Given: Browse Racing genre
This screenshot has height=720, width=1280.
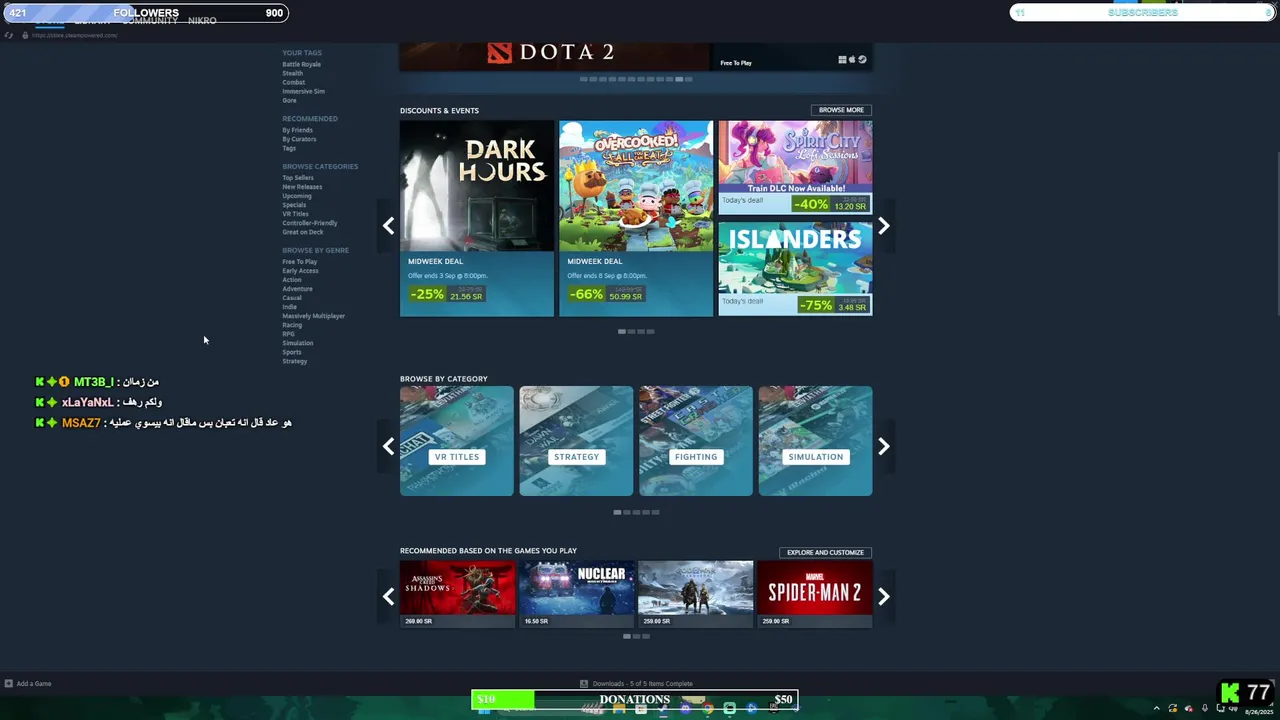Looking at the screenshot, I should point(292,325).
